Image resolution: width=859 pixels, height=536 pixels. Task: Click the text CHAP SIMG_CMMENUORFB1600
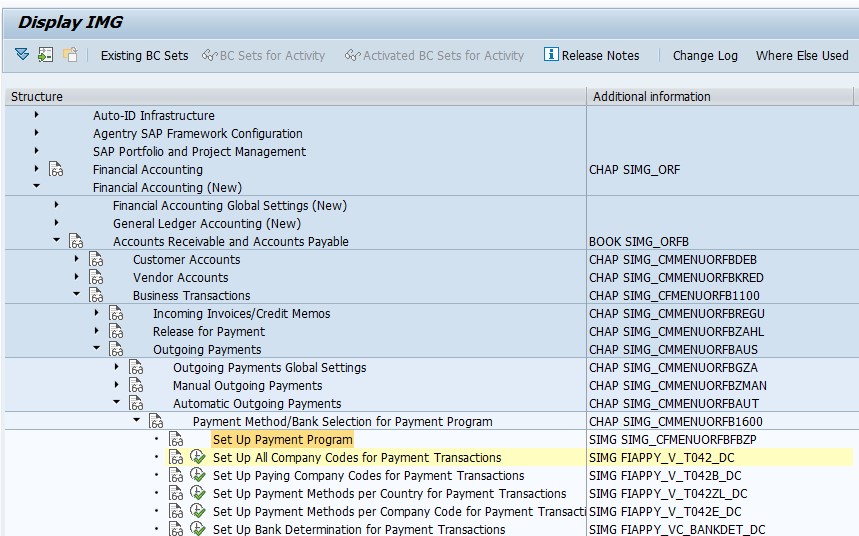676,421
